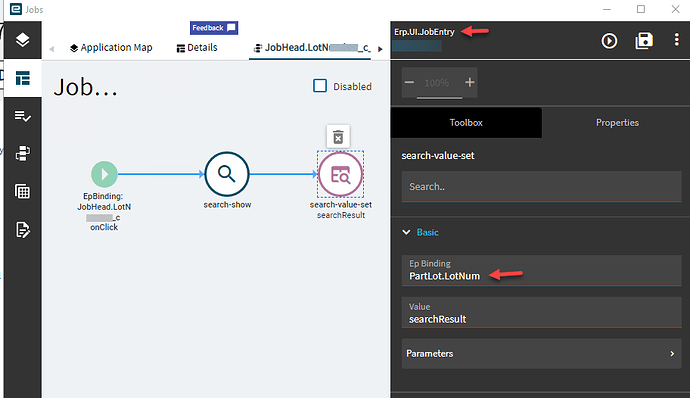Select the search-value-set searchResult node
The height and width of the screenshot is (398, 690).
click(341, 174)
